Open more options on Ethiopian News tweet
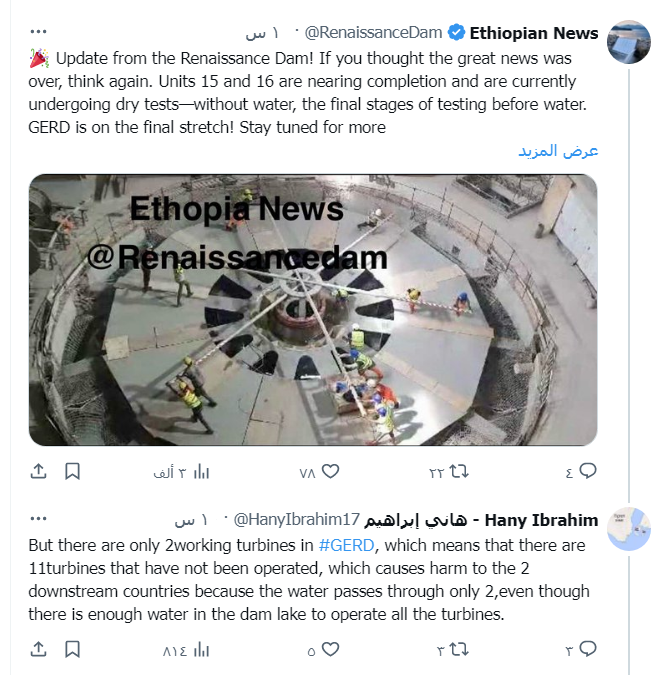This screenshot has height=675, width=667. click(x=38, y=31)
